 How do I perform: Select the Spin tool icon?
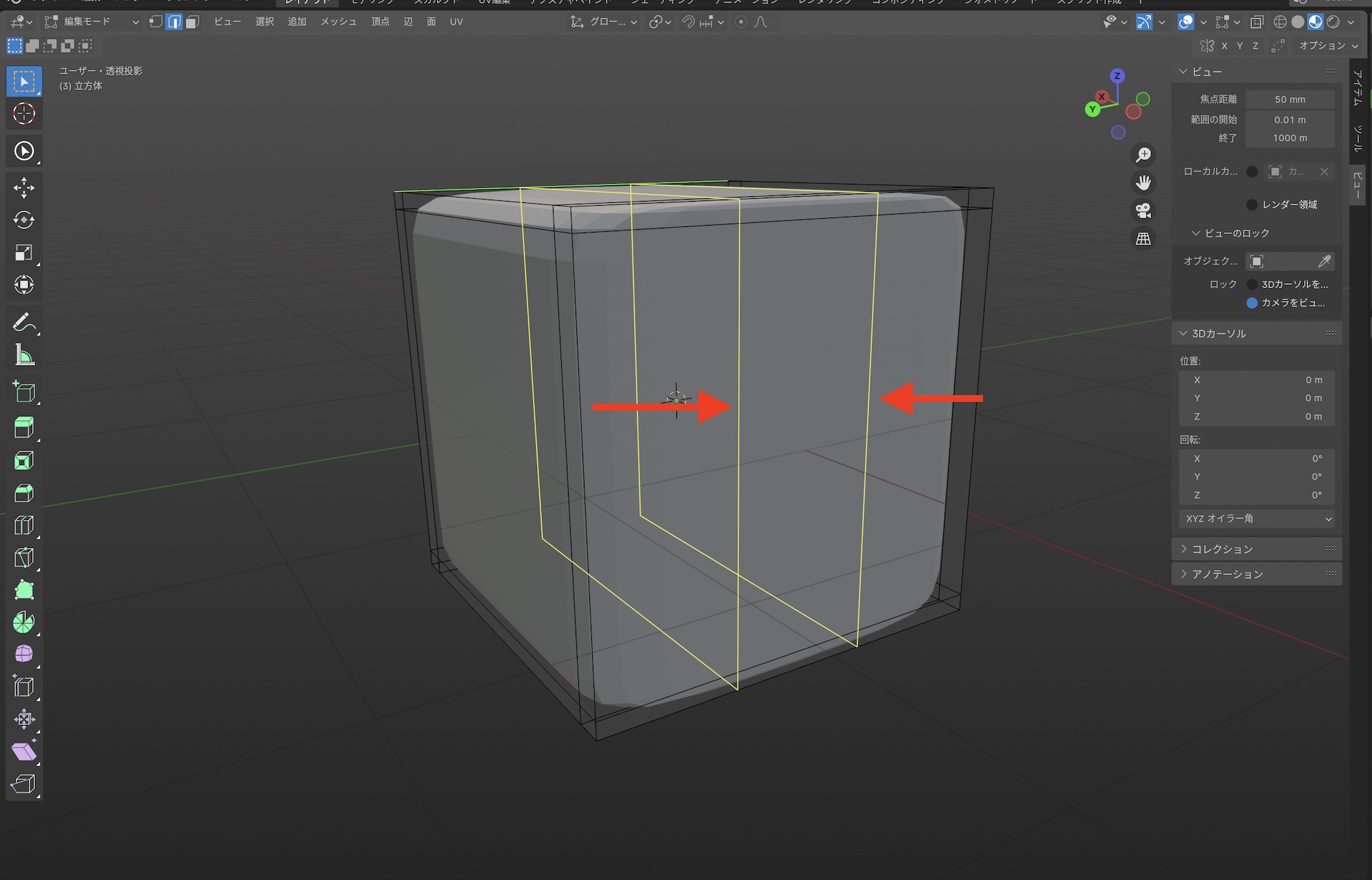[x=24, y=622]
